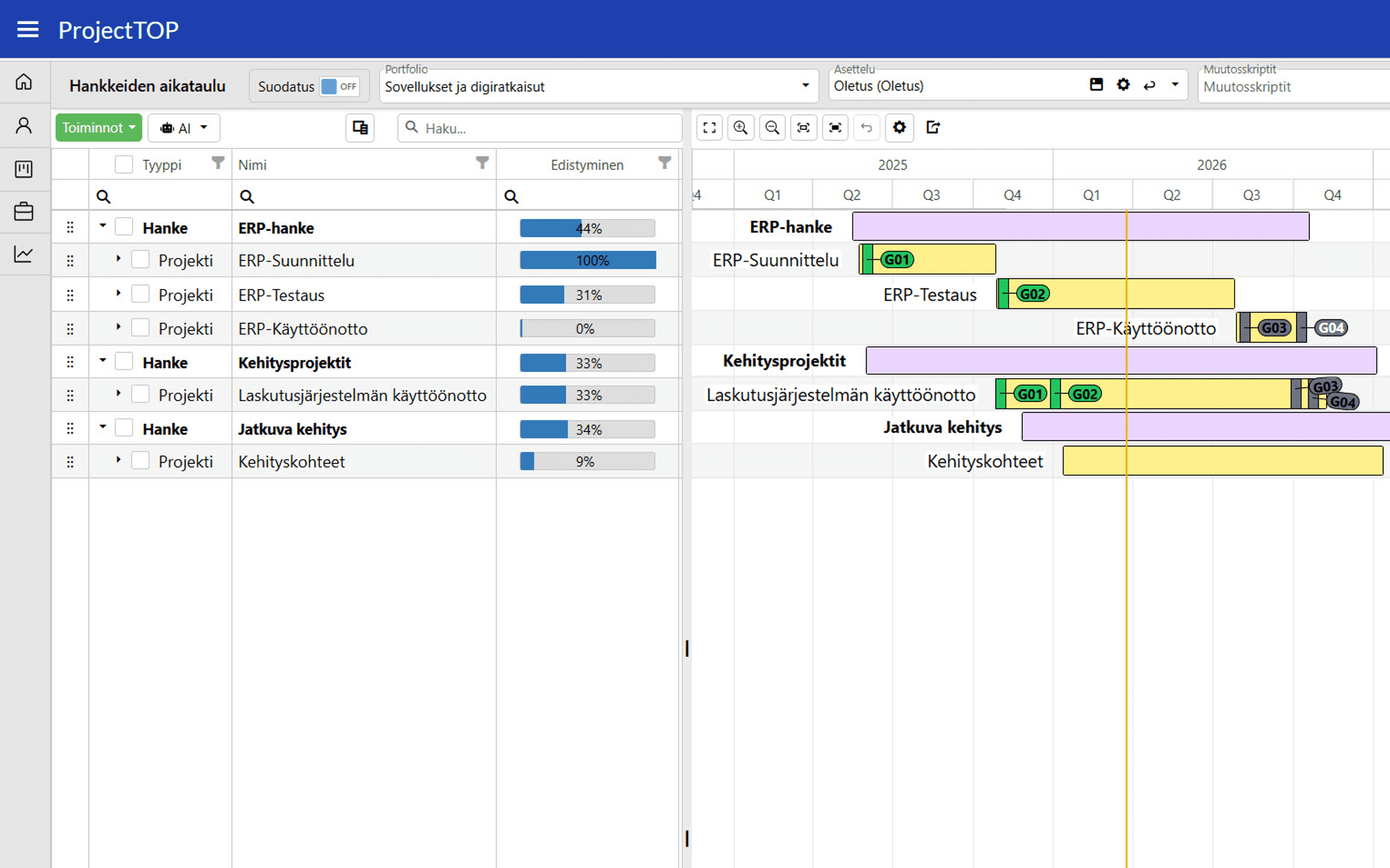This screenshot has height=868, width=1390.
Task: Enter fullscreen mode for Gantt chart
Action: click(709, 127)
